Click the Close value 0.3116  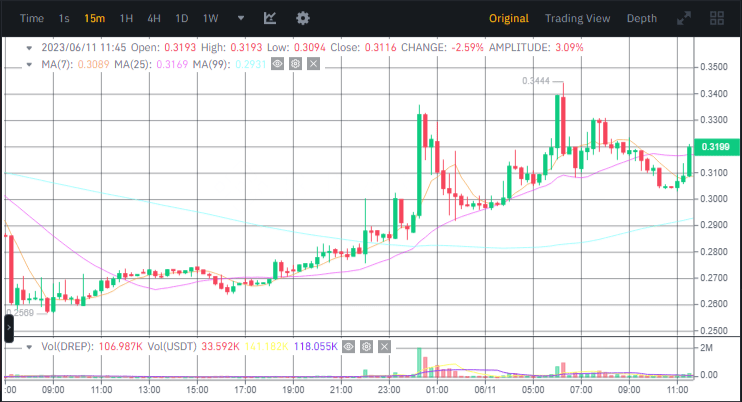coord(380,47)
